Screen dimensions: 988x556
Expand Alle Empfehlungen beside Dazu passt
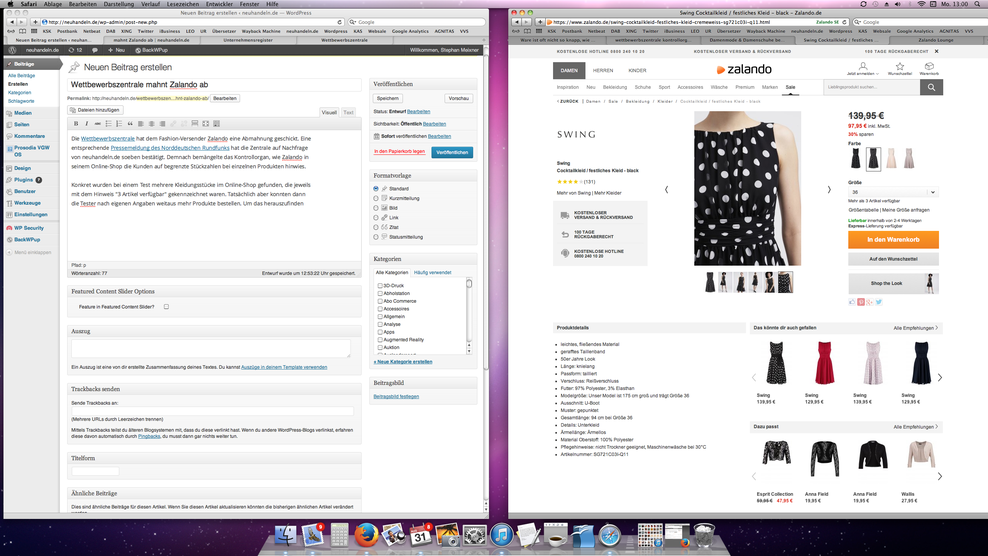916,427
